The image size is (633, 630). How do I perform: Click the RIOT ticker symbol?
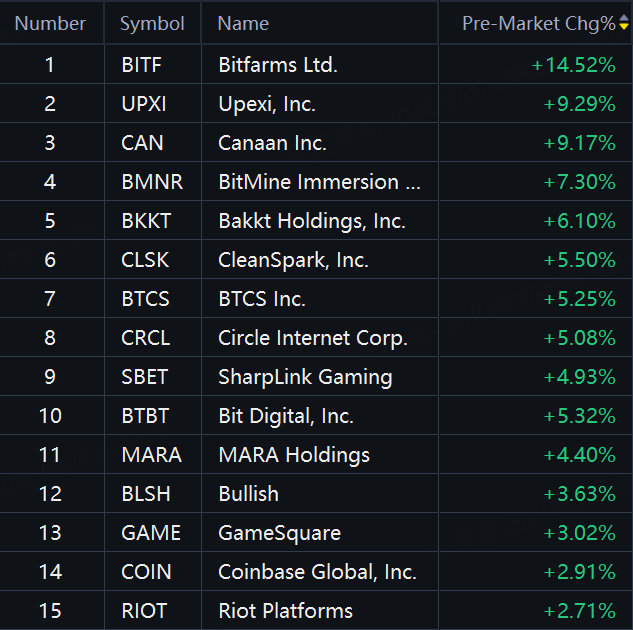(x=144, y=611)
